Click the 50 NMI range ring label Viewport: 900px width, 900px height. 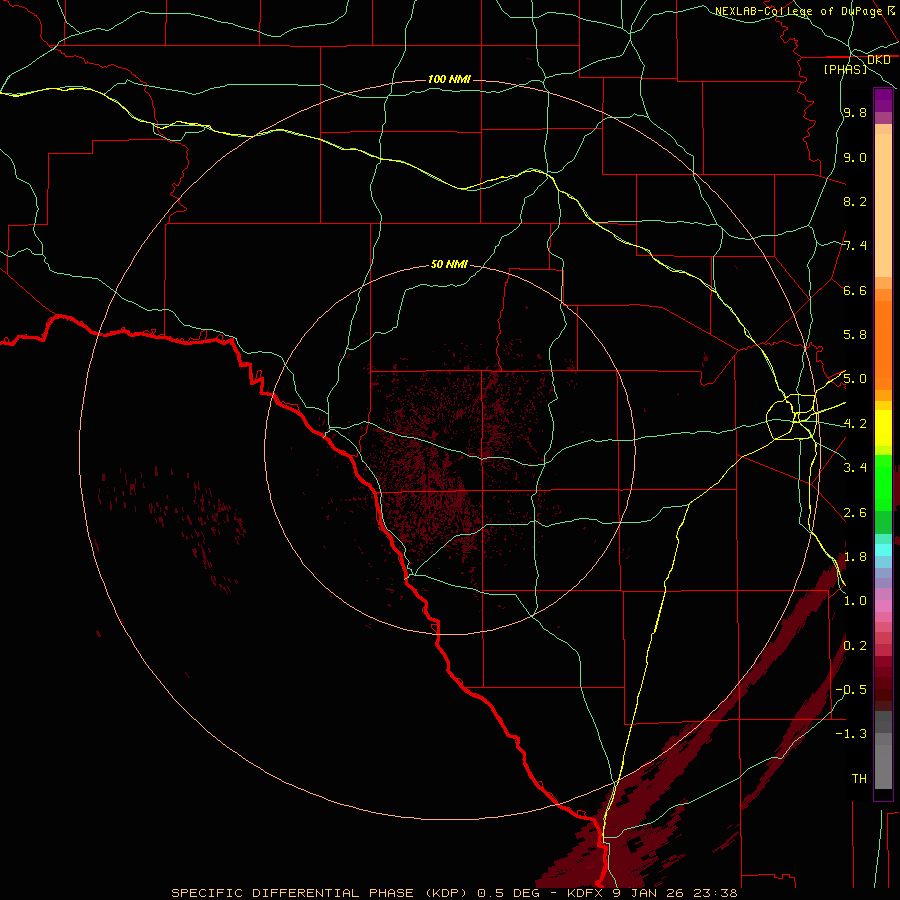click(449, 264)
